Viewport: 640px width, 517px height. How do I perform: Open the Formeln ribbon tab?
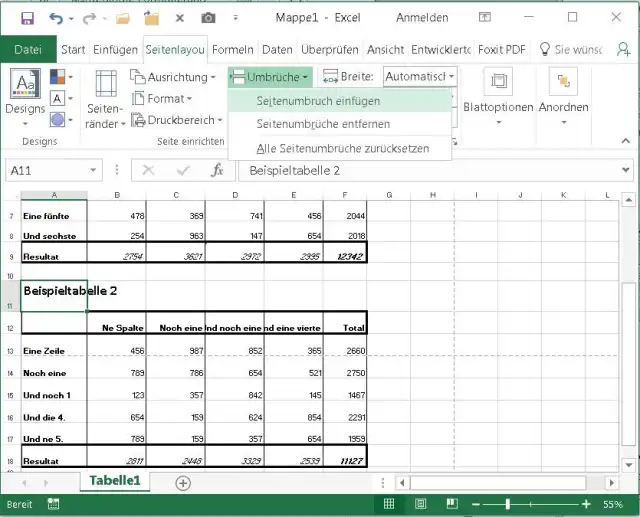click(233, 49)
